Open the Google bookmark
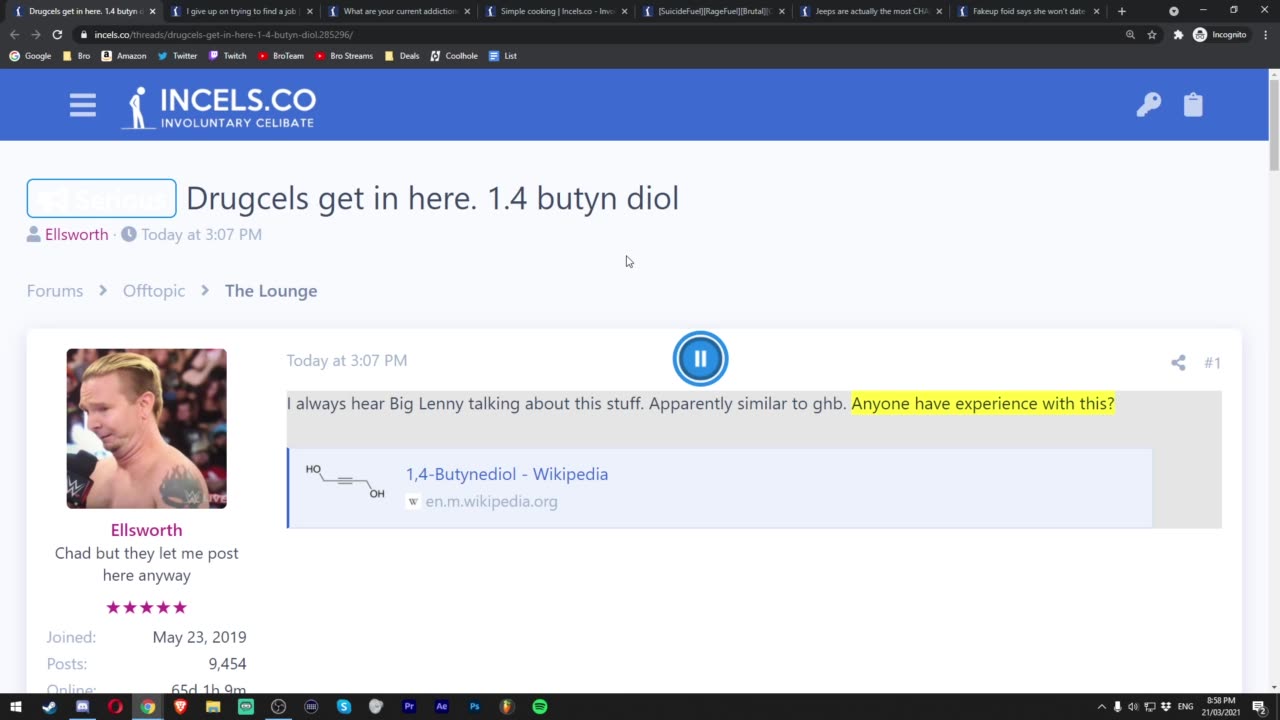The width and height of the screenshot is (1280, 720). 30,56
